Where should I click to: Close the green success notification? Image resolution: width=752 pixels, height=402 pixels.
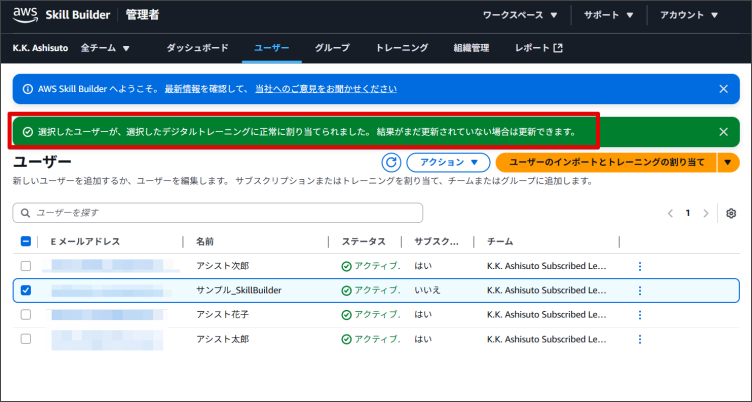[x=723, y=131]
